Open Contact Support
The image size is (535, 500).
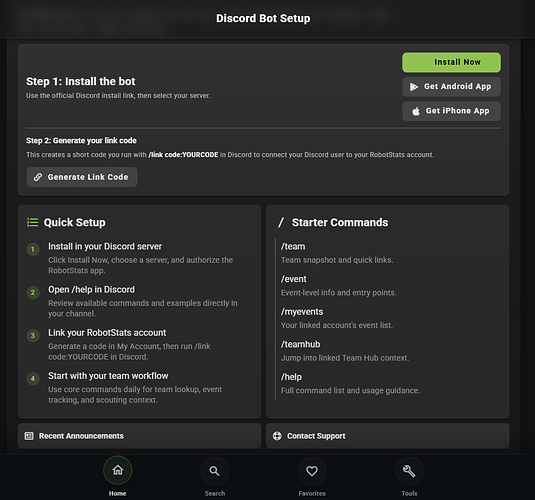point(388,436)
